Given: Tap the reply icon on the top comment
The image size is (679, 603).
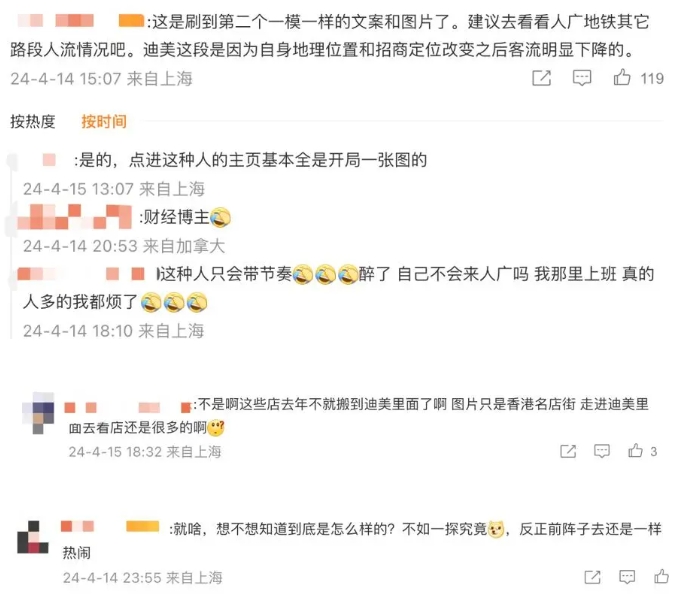Looking at the screenshot, I should point(582,78).
